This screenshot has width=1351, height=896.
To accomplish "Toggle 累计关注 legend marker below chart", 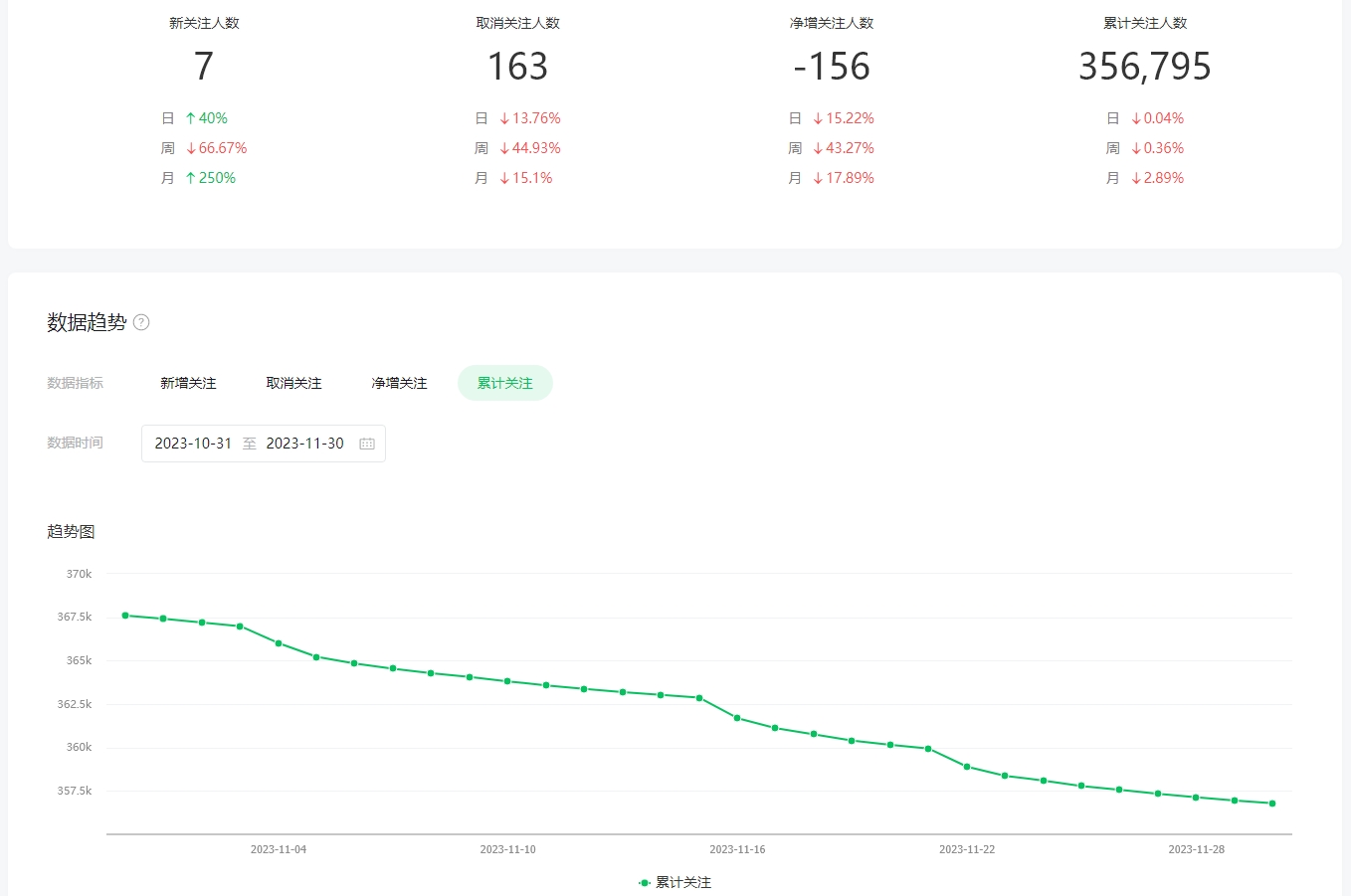I will pyautogui.click(x=645, y=883).
